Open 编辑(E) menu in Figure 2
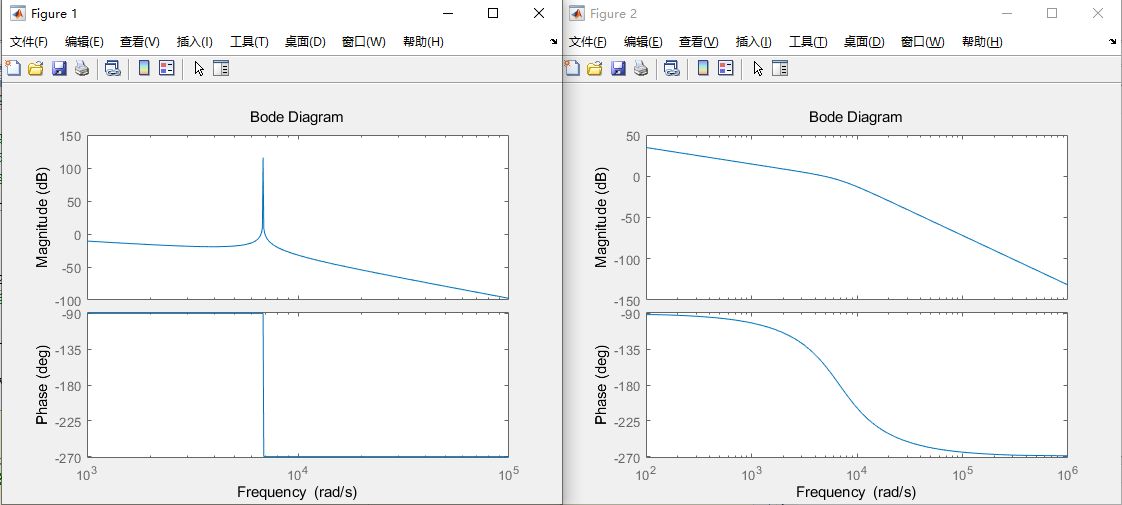Screen dimensions: 1122x505 click(x=643, y=41)
